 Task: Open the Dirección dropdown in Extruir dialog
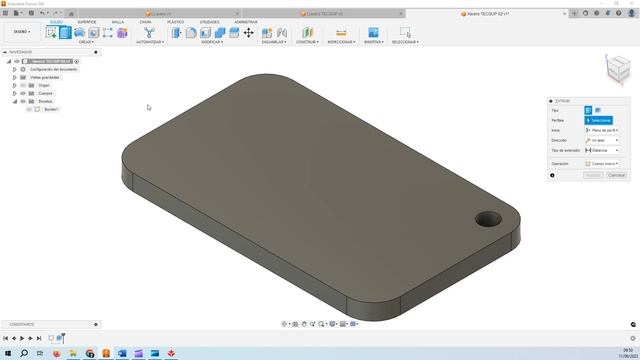click(x=602, y=140)
